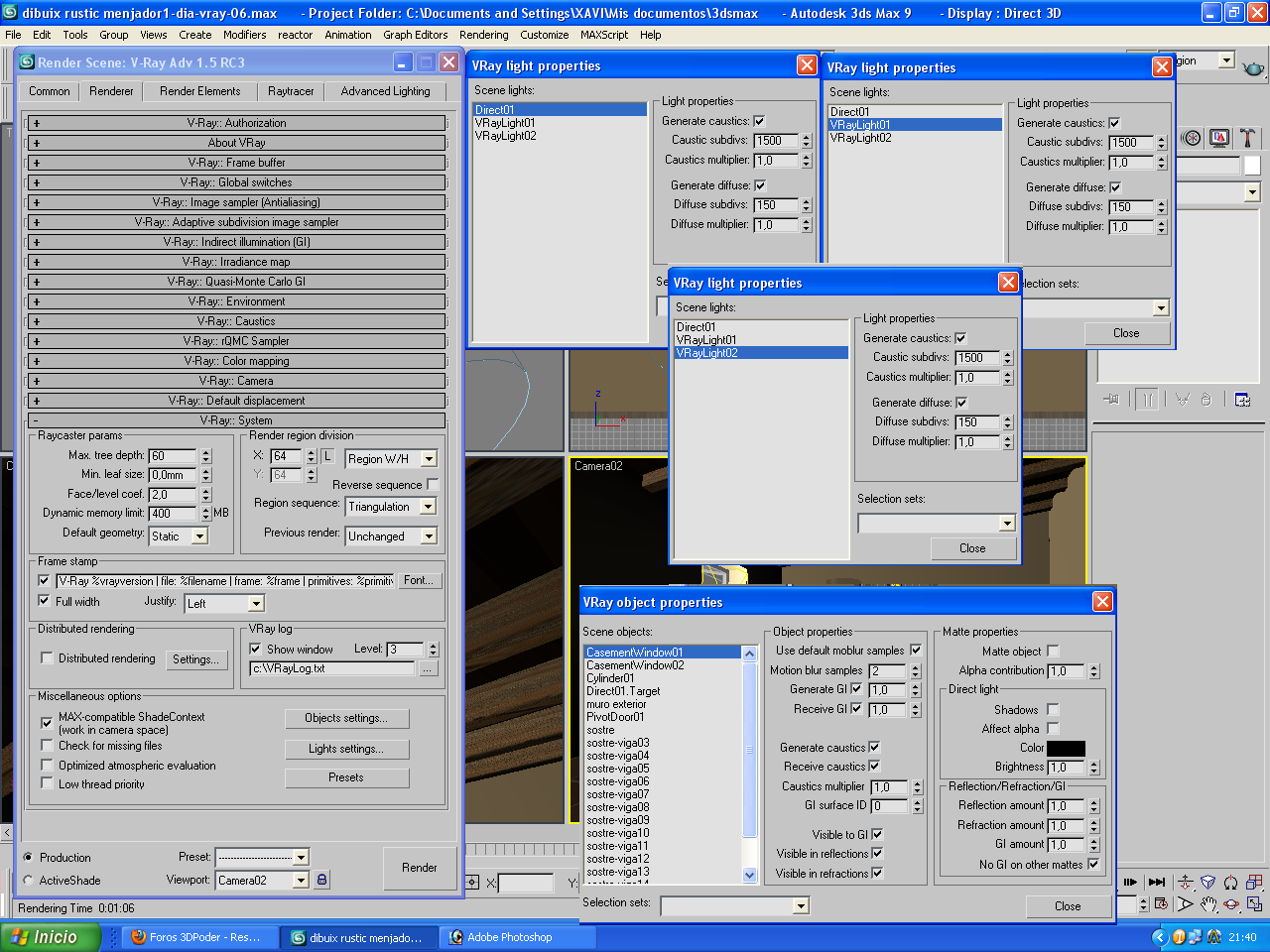The image size is (1270, 952).
Task: Toggle absolute transform type-in icon
Action: pos(472,882)
